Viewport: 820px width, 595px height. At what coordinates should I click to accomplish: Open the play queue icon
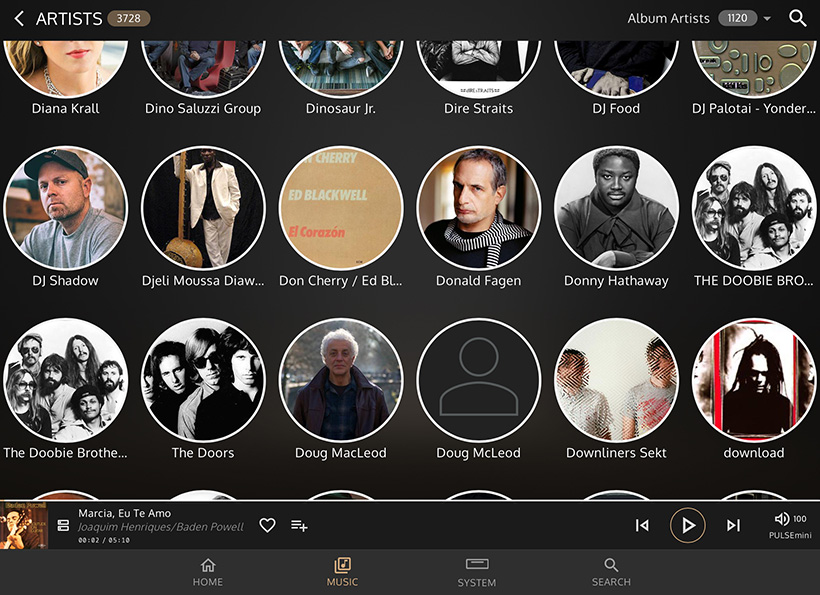pyautogui.click(x=63, y=525)
